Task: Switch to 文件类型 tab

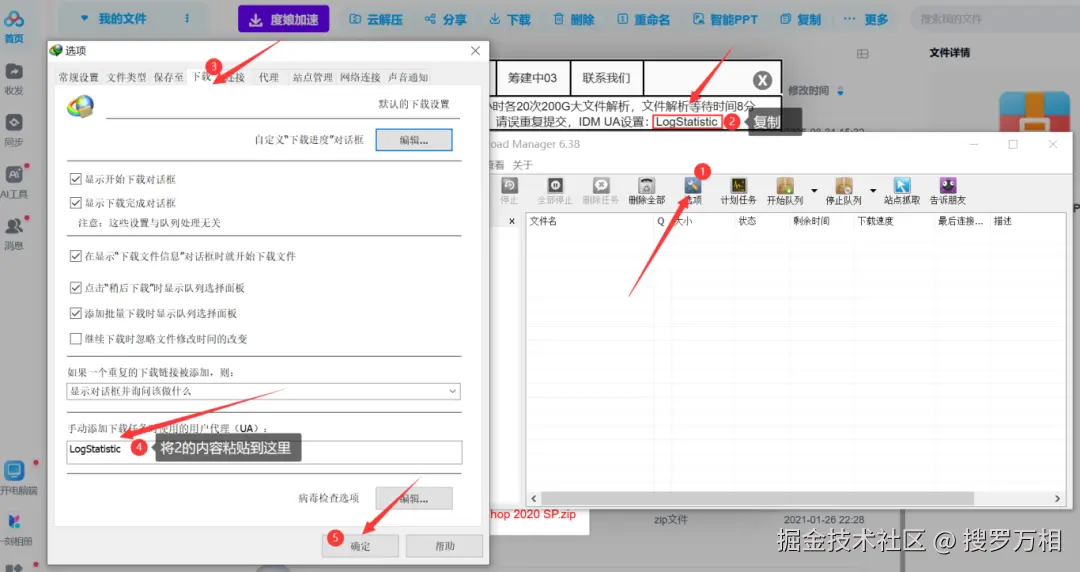Action: (127, 77)
